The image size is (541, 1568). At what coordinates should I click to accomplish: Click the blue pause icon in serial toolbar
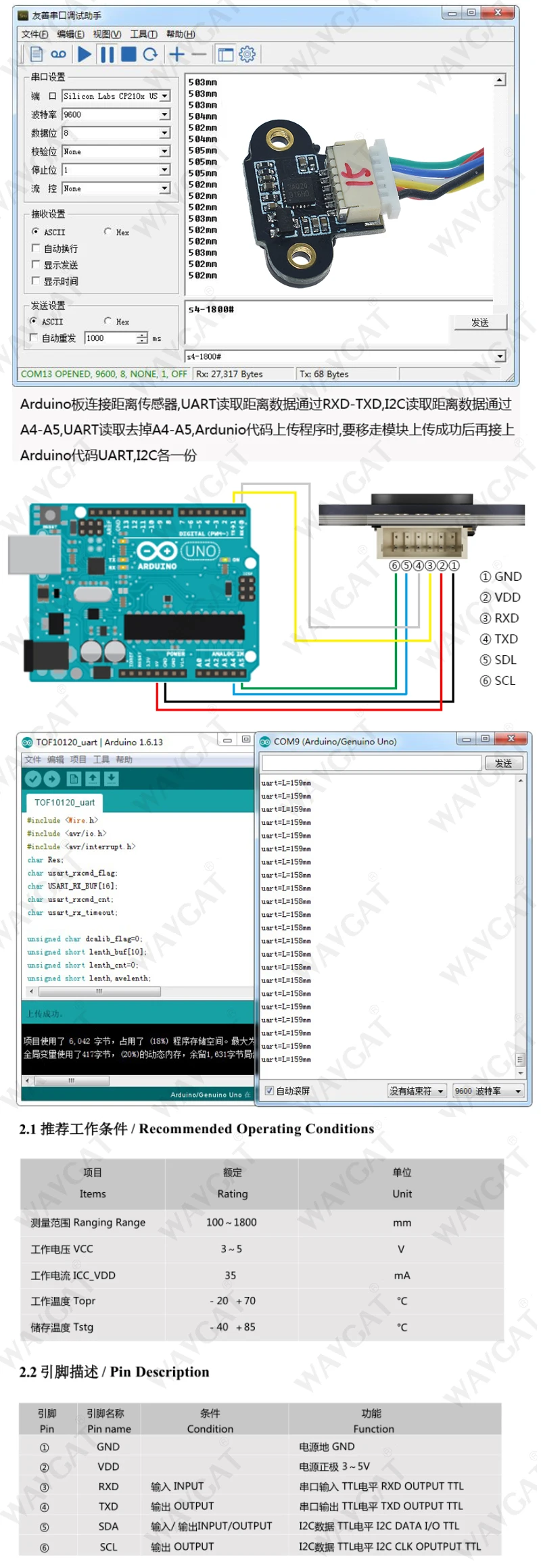click(x=107, y=54)
